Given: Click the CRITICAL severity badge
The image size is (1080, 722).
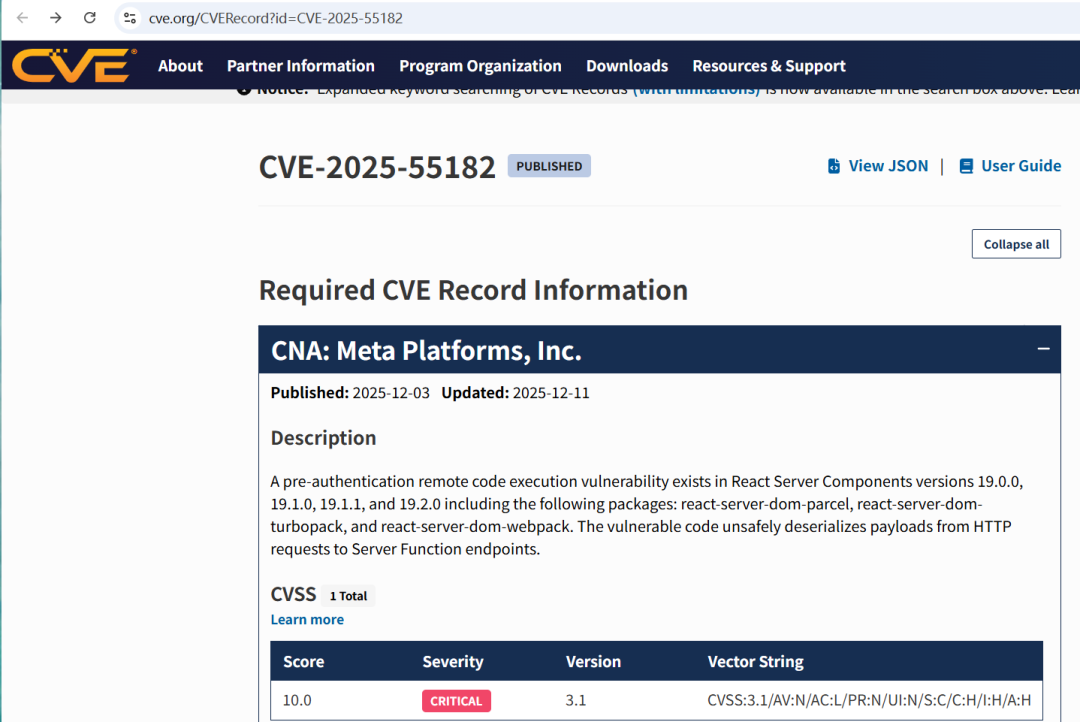Looking at the screenshot, I should point(456,701).
